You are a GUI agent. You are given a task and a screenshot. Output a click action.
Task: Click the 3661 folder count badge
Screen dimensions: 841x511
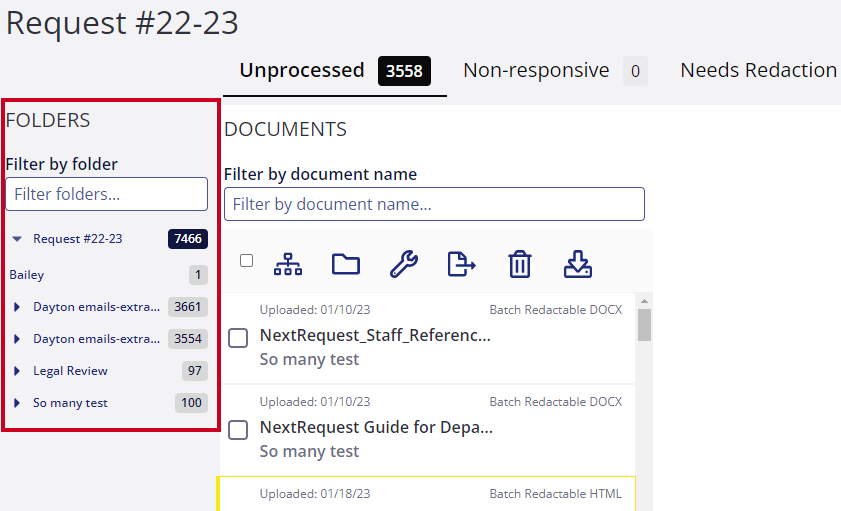(x=188, y=307)
